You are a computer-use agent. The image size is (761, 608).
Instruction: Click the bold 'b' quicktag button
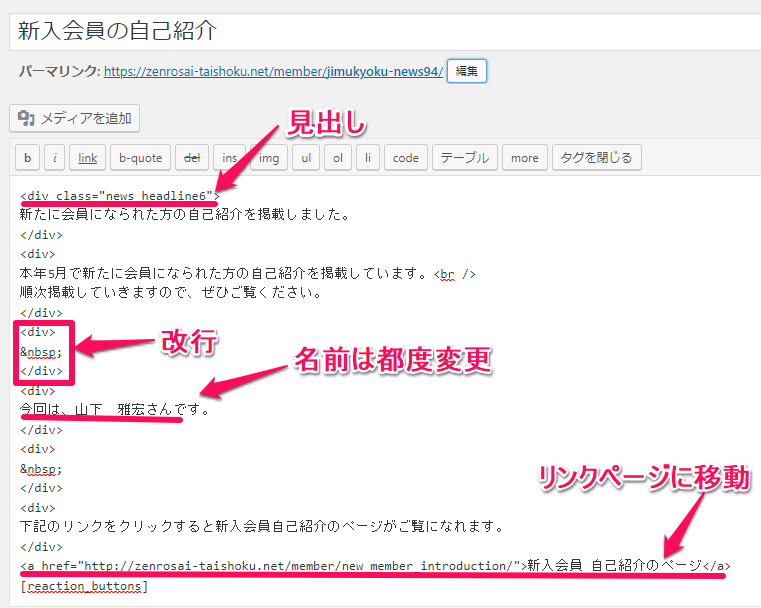[x=27, y=158]
